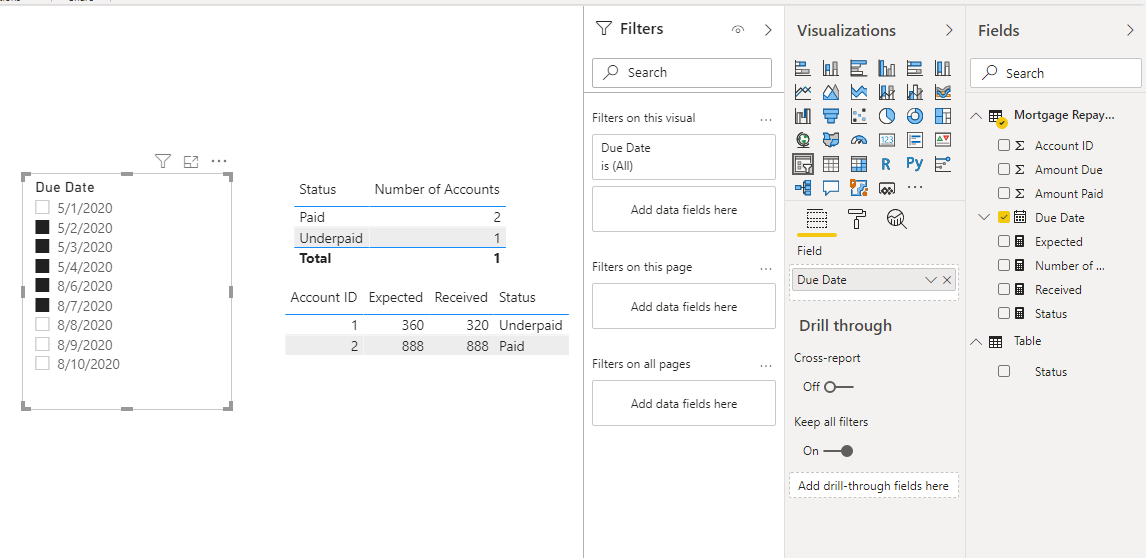Click into the Filters pane Search box
The height and width of the screenshot is (558, 1146).
pos(681,72)
